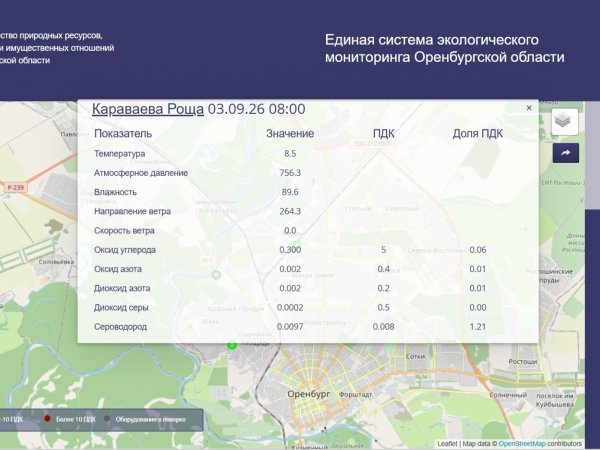Click the Оксид азота ПДК value 0.4
The image size is (600, 450).
point(383,269)
